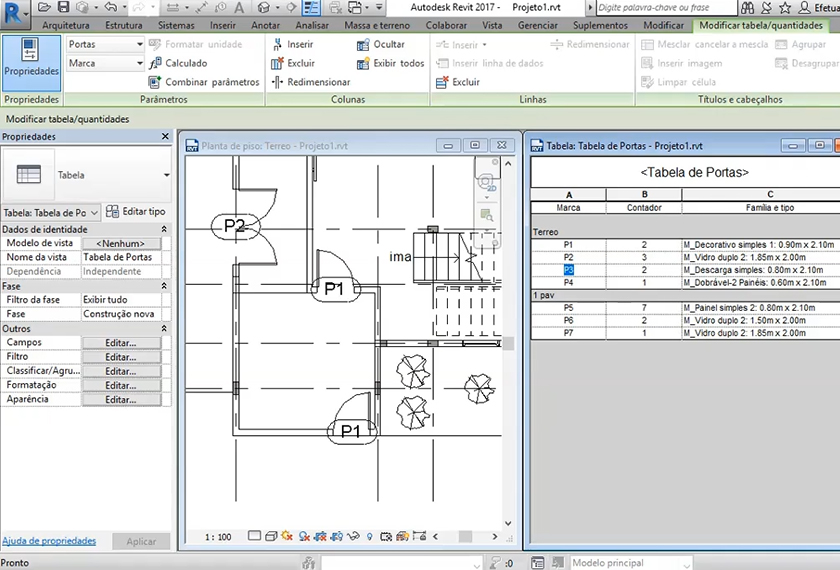The height and width of the screenshot is (570, 840).
Task: Click Ocultar in the Colunas panel
Action: 388,45
